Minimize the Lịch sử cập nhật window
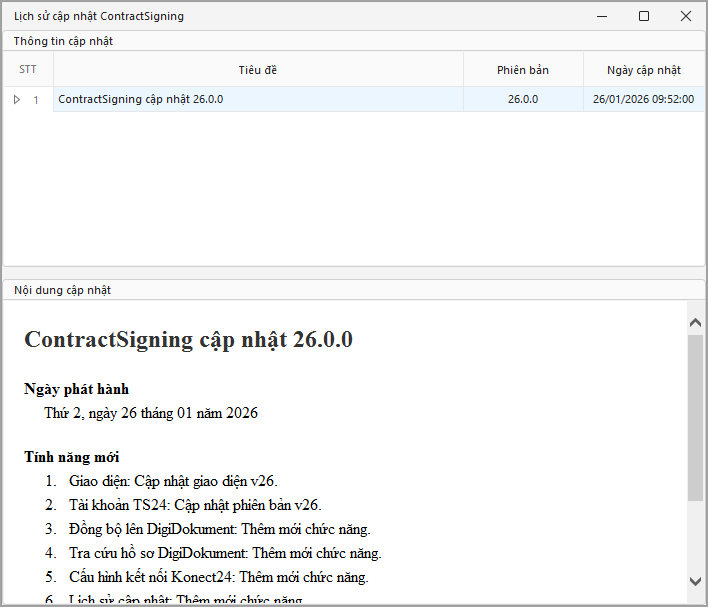Image resolution: width=708 pixels, height=607 pixels. [x=602, y=16]
